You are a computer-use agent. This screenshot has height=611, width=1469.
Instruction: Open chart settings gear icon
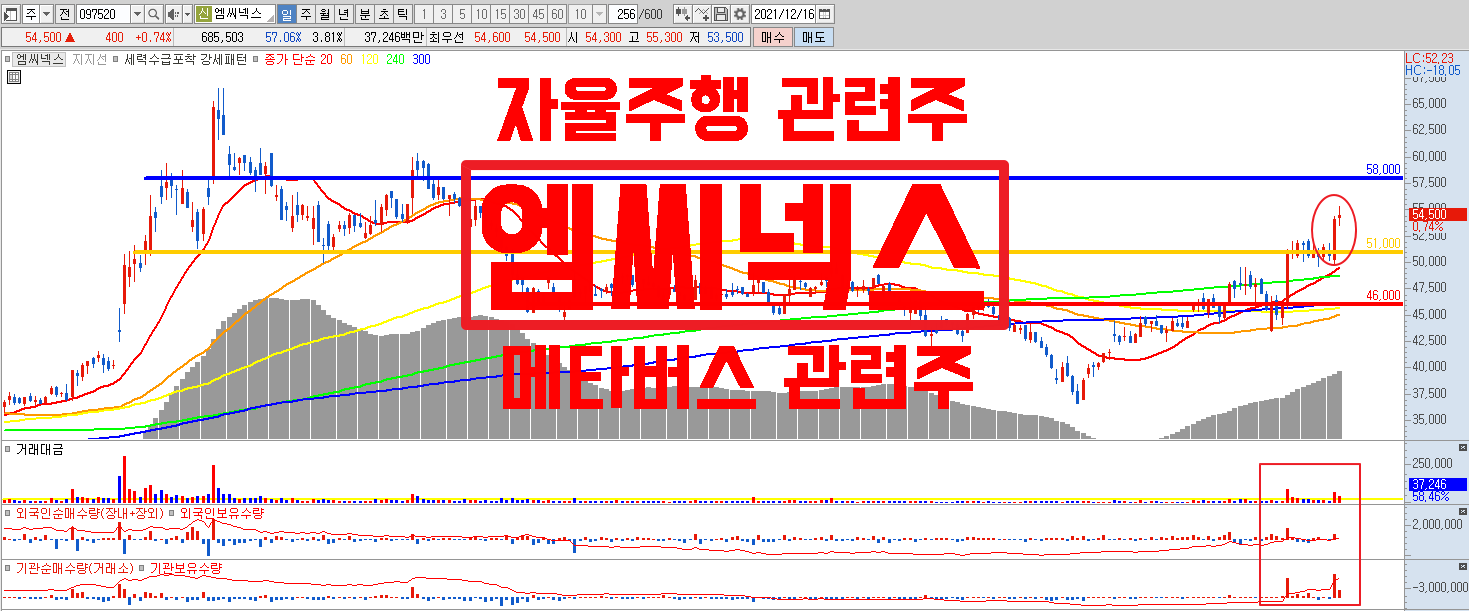click(740, 14)
